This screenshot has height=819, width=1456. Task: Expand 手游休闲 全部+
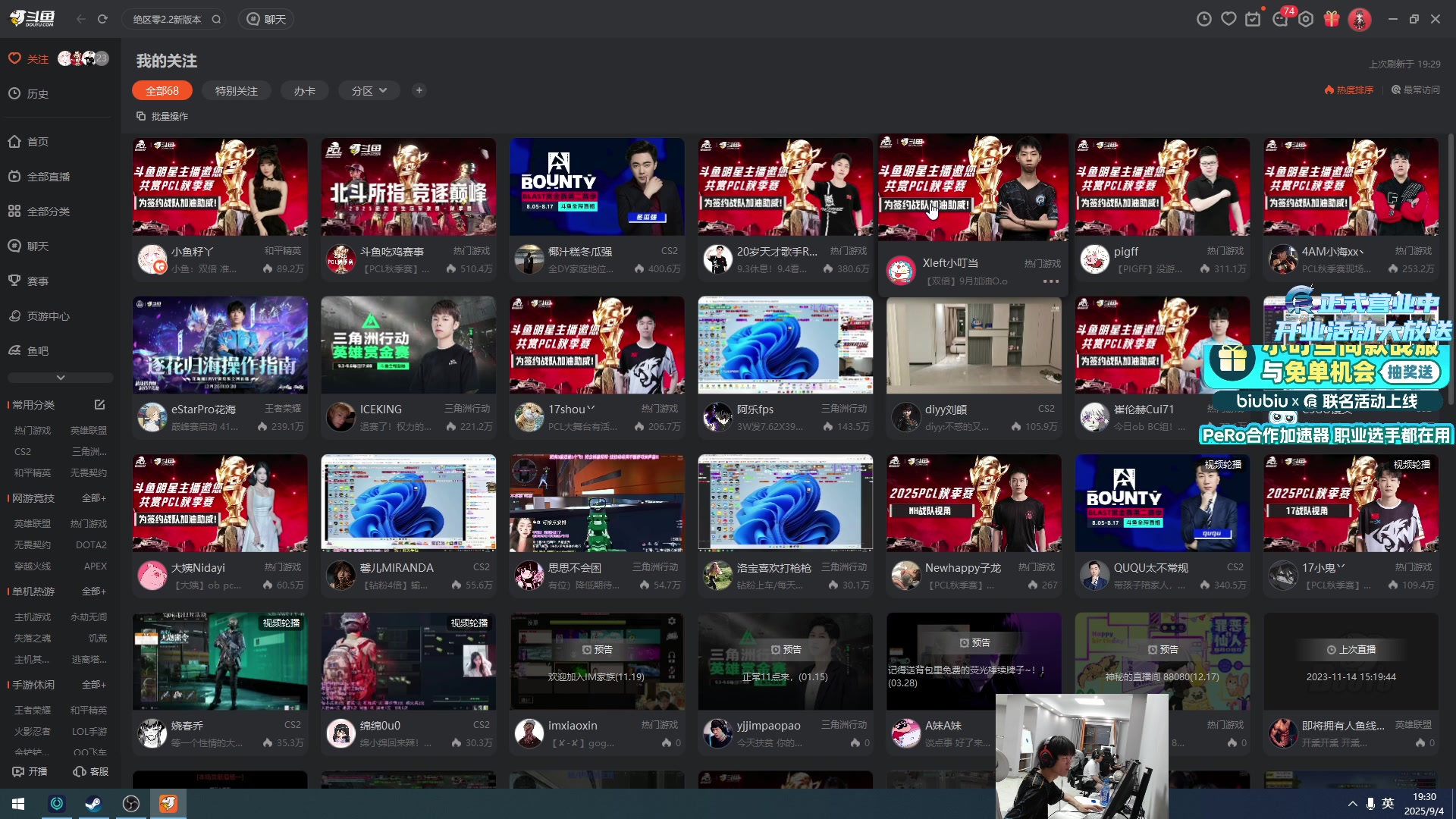pos(94,685)
